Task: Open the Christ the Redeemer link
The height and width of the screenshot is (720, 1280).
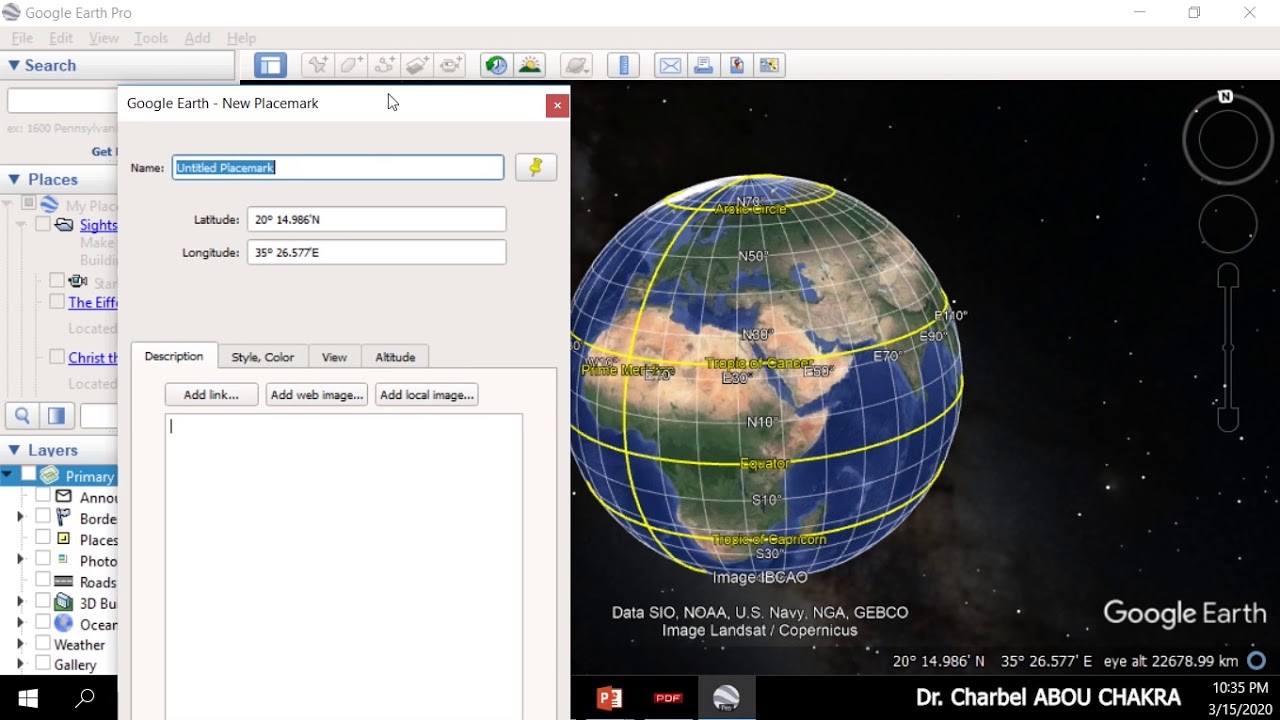Action: [x=93, y=357]
